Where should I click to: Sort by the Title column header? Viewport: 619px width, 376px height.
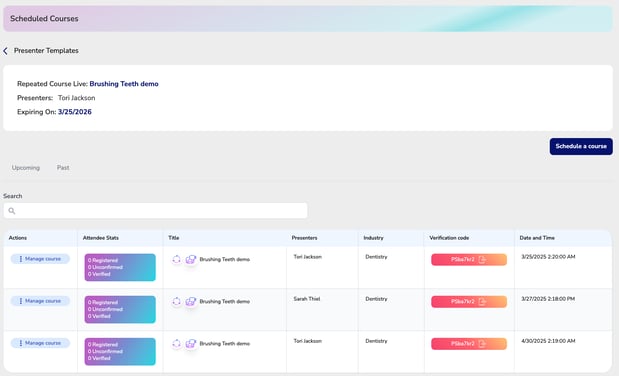[174, 238]
